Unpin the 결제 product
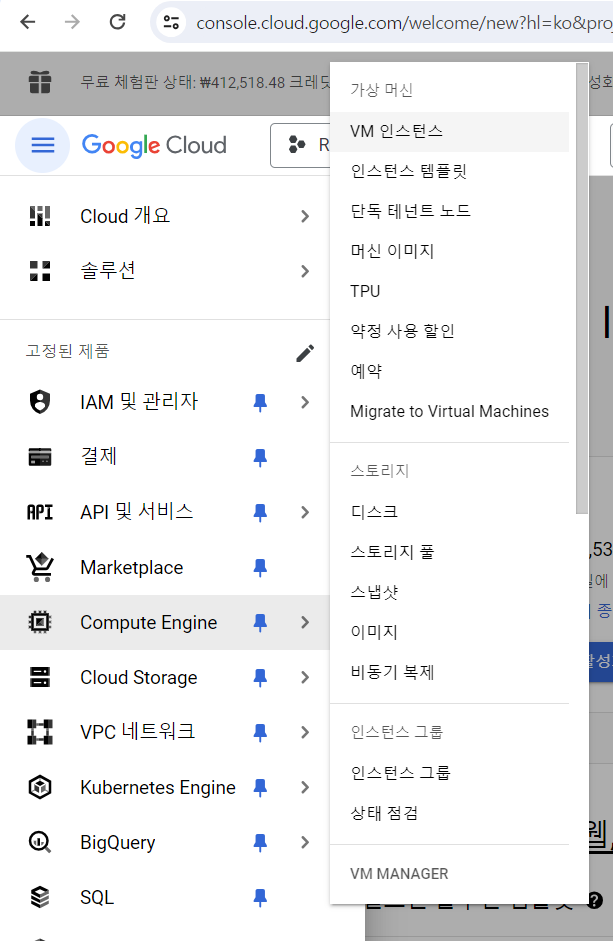Image resolution: width=613 pixels, height=941 pixels. [x=260, y=457]
